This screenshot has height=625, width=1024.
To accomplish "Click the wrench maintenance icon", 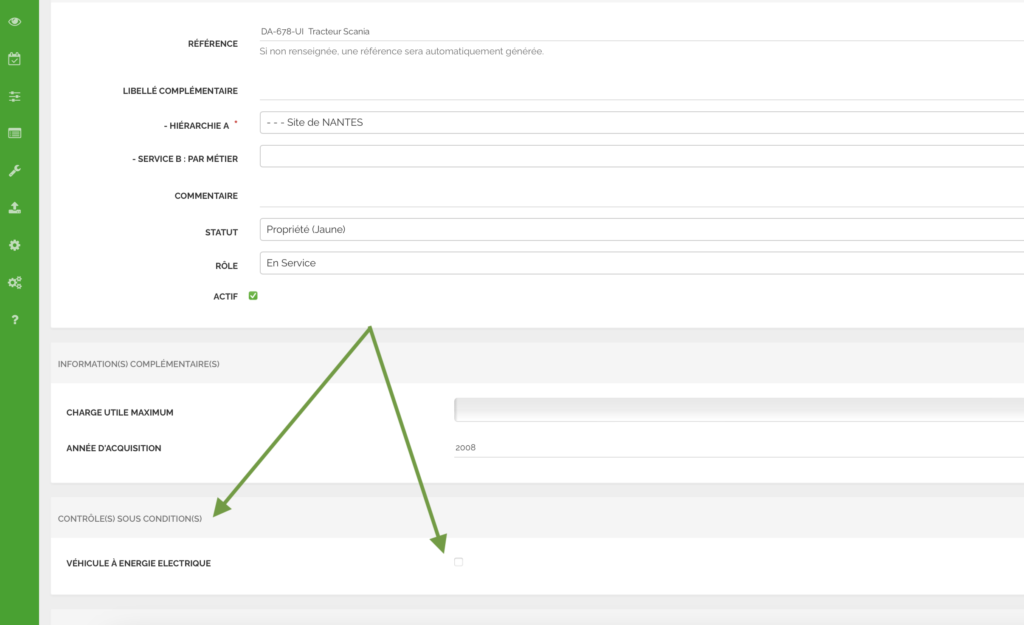I will [15, 171].
